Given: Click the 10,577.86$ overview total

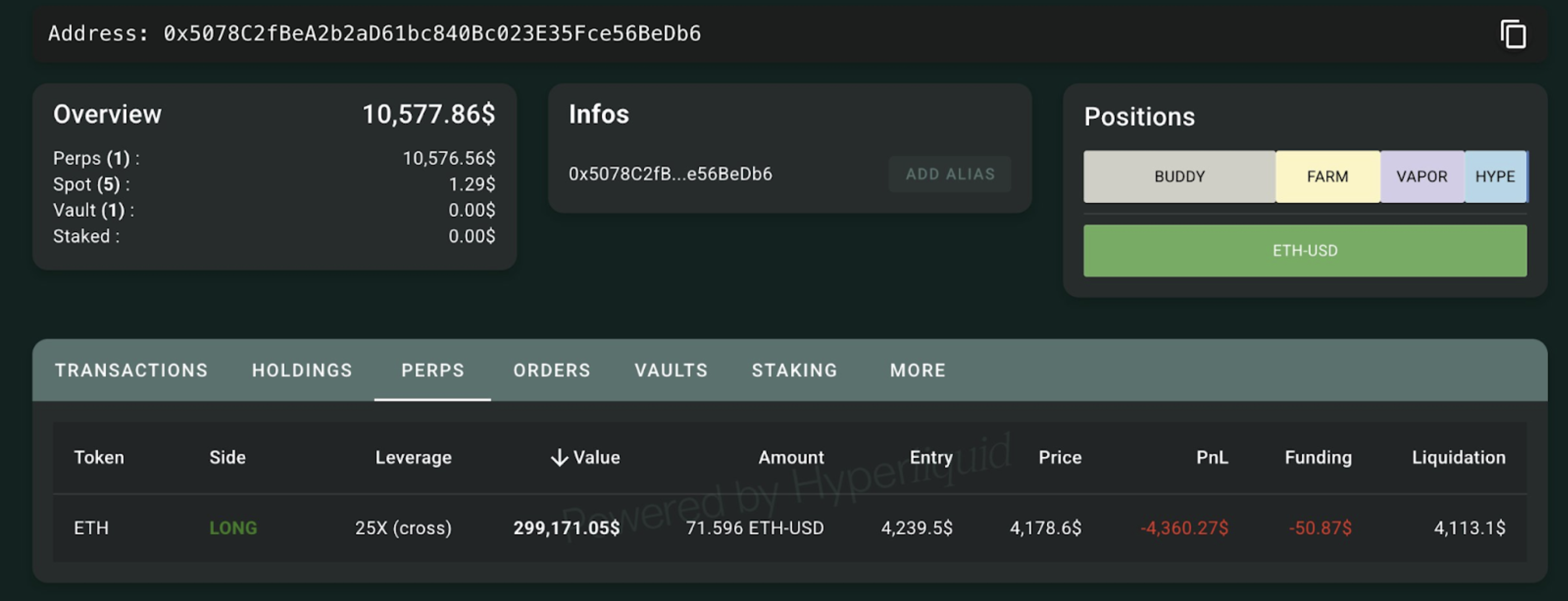Looking at the screenshot, I should pos(429,114).
